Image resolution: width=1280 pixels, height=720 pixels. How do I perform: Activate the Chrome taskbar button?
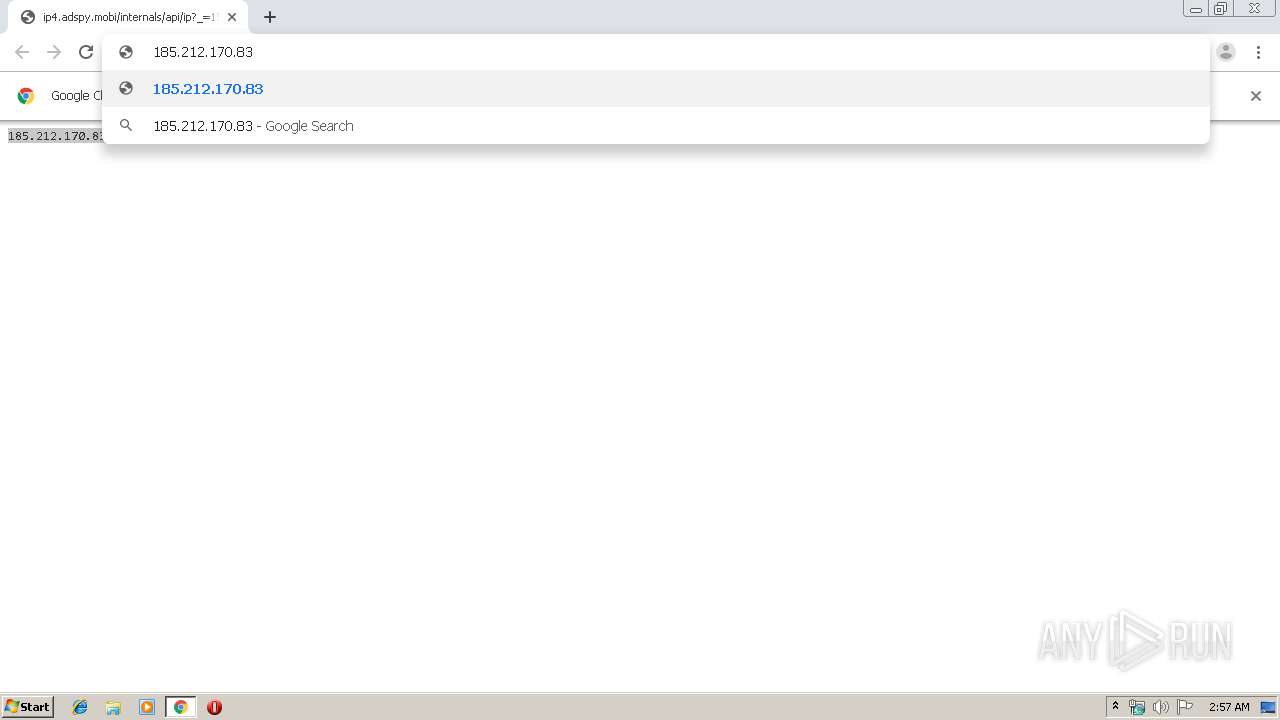(x=180, y=707)
